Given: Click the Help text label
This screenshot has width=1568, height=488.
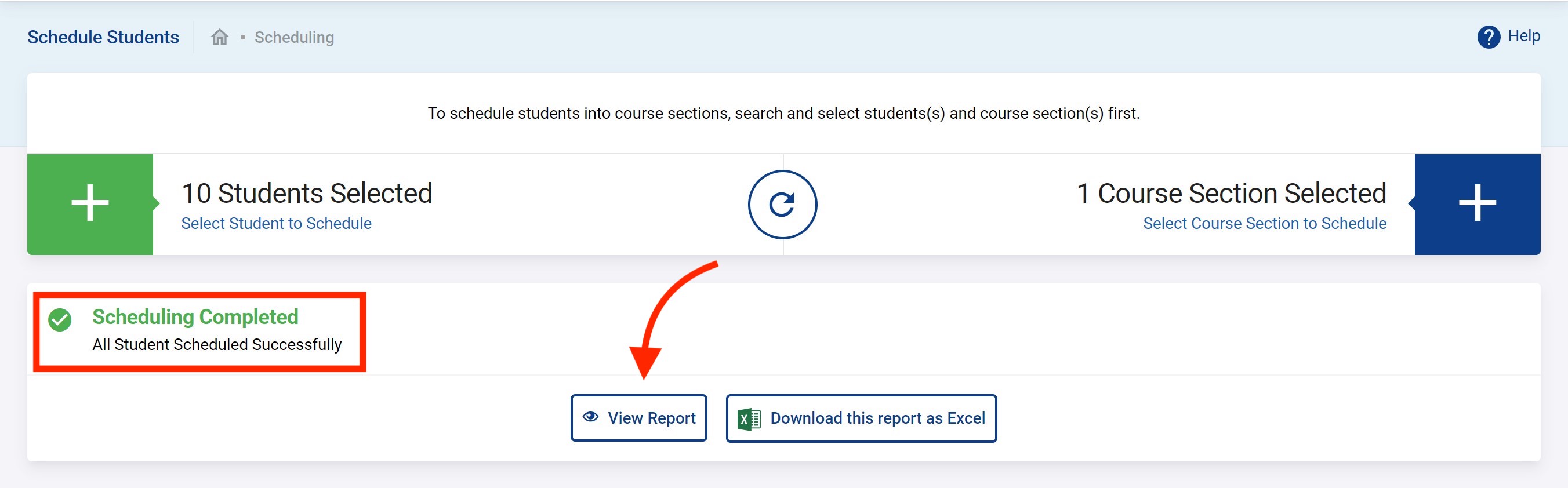Looking at the screenshot, I should [1523, 36].
